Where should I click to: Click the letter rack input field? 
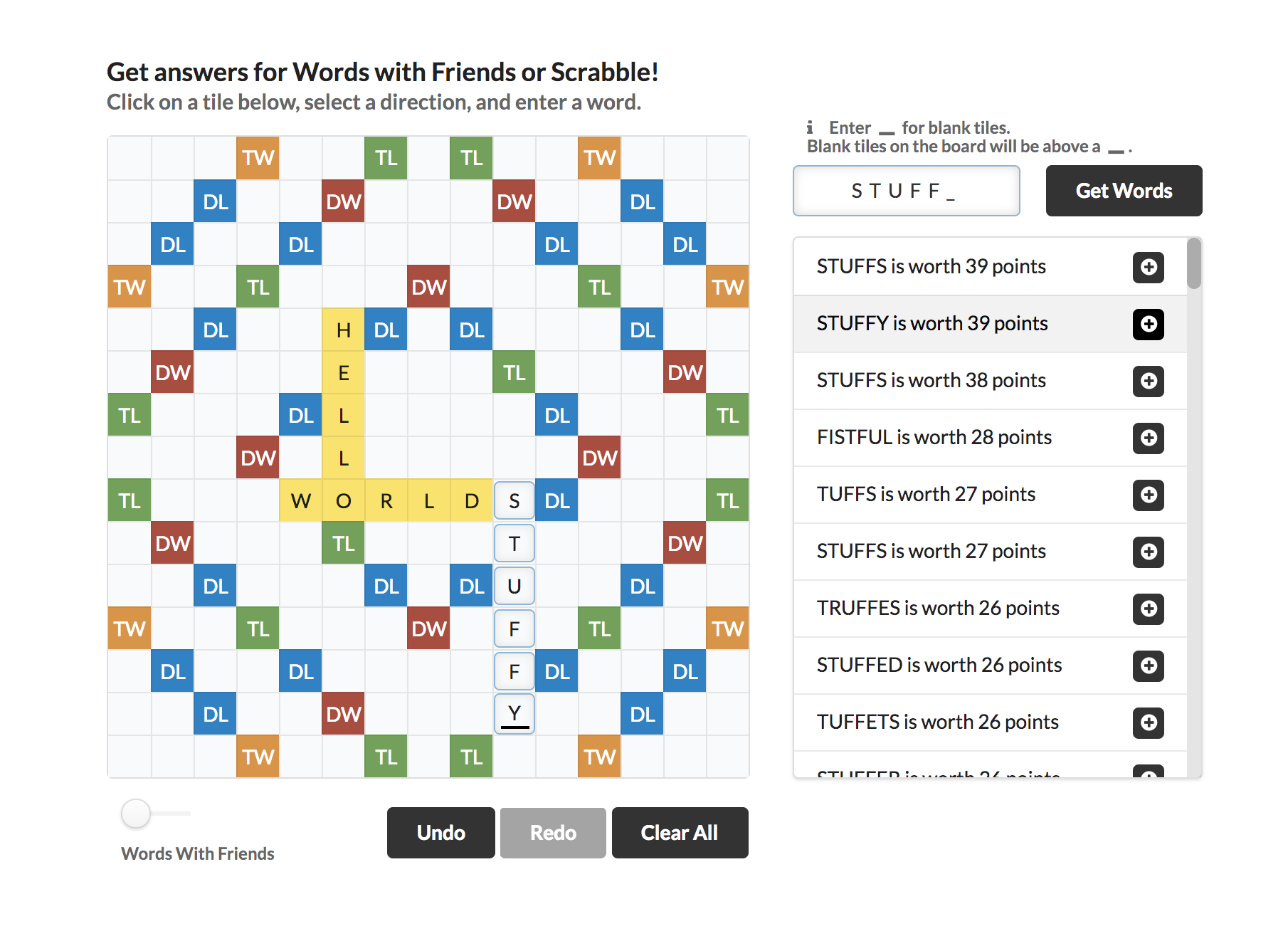click(906, 191)
